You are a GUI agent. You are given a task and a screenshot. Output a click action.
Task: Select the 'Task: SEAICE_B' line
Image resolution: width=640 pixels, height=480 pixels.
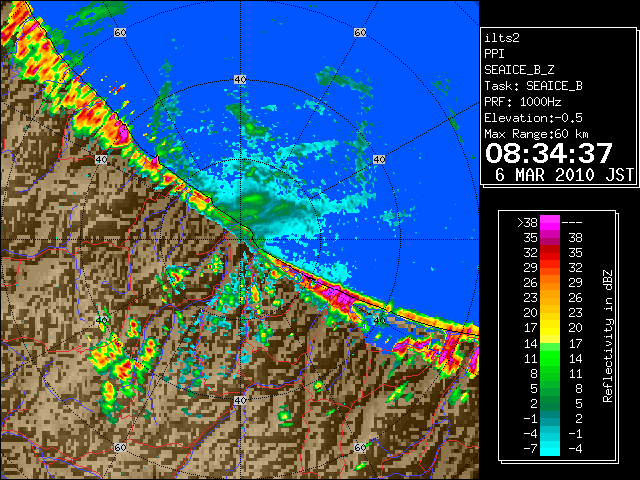pyautogui.click(x=533, y=86)
